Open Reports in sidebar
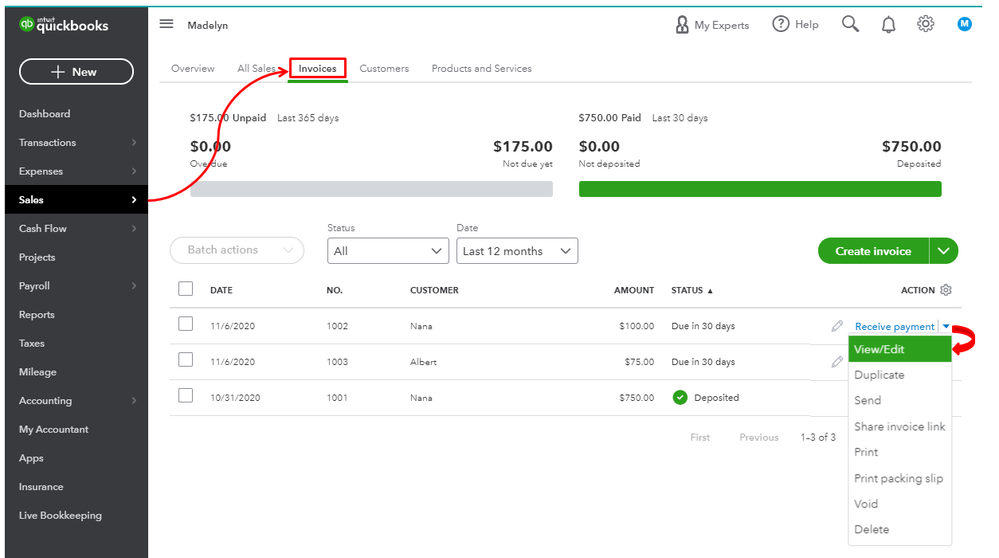 [36, 315]
